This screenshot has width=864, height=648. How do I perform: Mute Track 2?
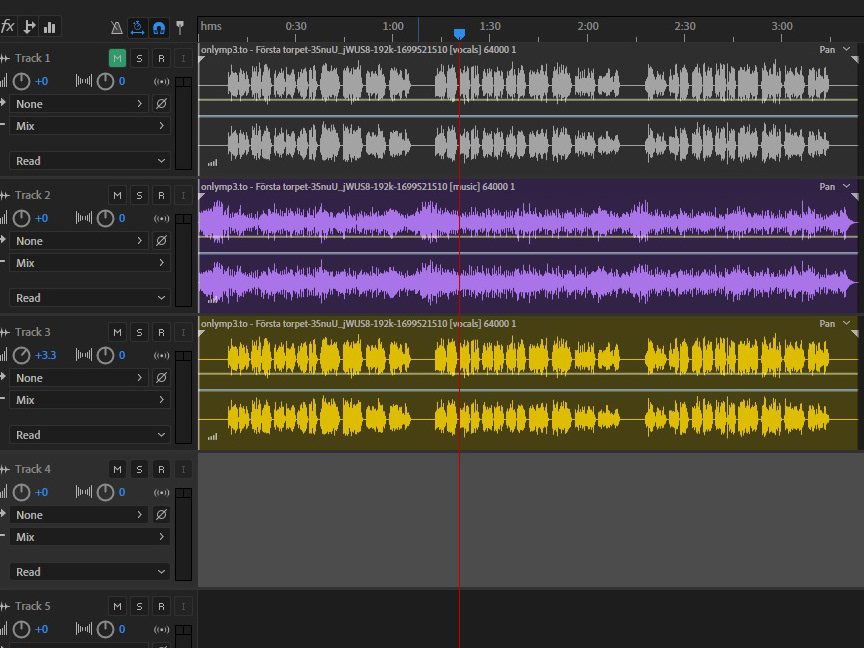117,195
